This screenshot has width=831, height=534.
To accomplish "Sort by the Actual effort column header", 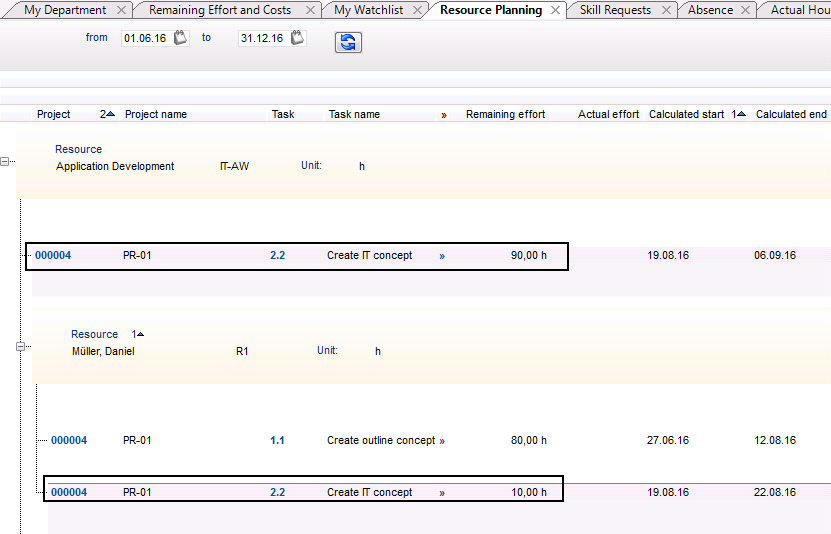I will pos(608,114).
